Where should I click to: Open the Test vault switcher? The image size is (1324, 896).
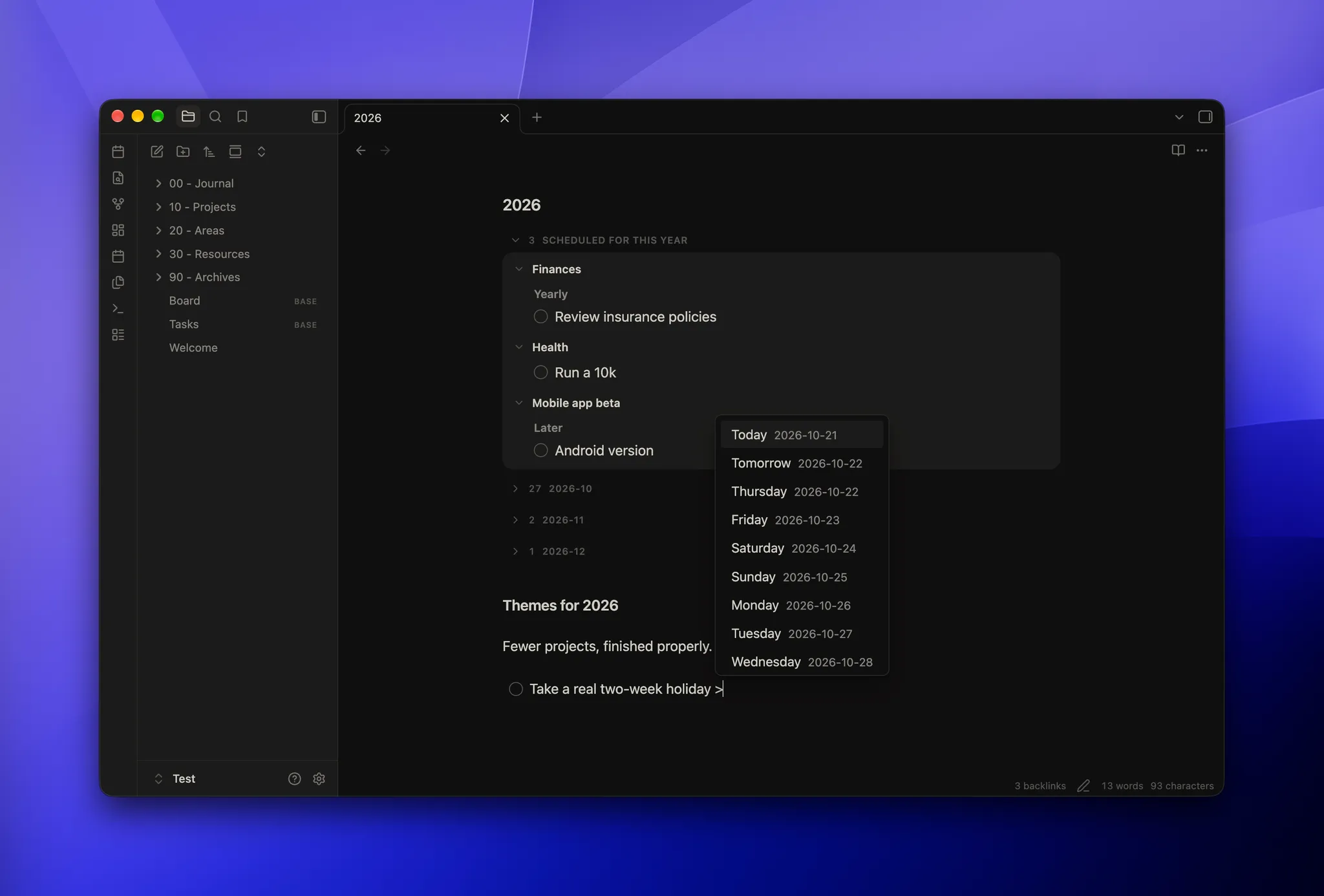tap(184, 779)
